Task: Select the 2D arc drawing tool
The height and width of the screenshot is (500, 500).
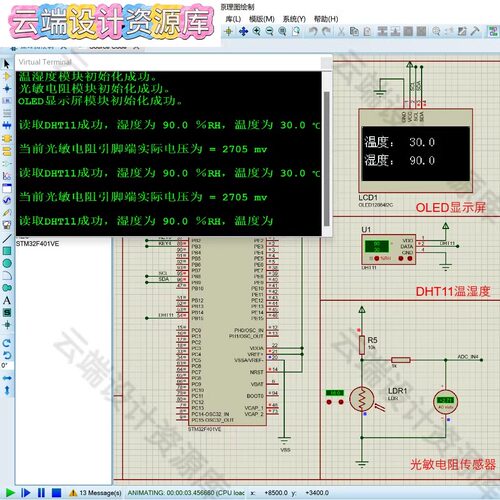Action: (x=7, y=275)
